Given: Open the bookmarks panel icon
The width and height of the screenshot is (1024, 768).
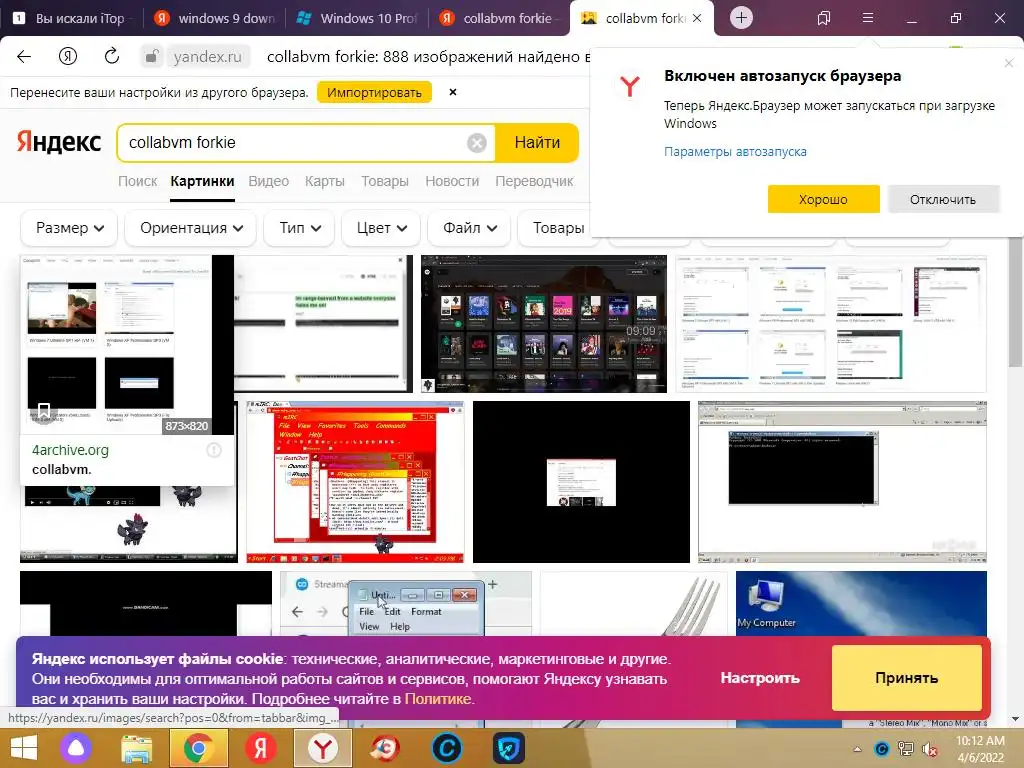Looking at the screenshot, I should (x=824, y=18).
